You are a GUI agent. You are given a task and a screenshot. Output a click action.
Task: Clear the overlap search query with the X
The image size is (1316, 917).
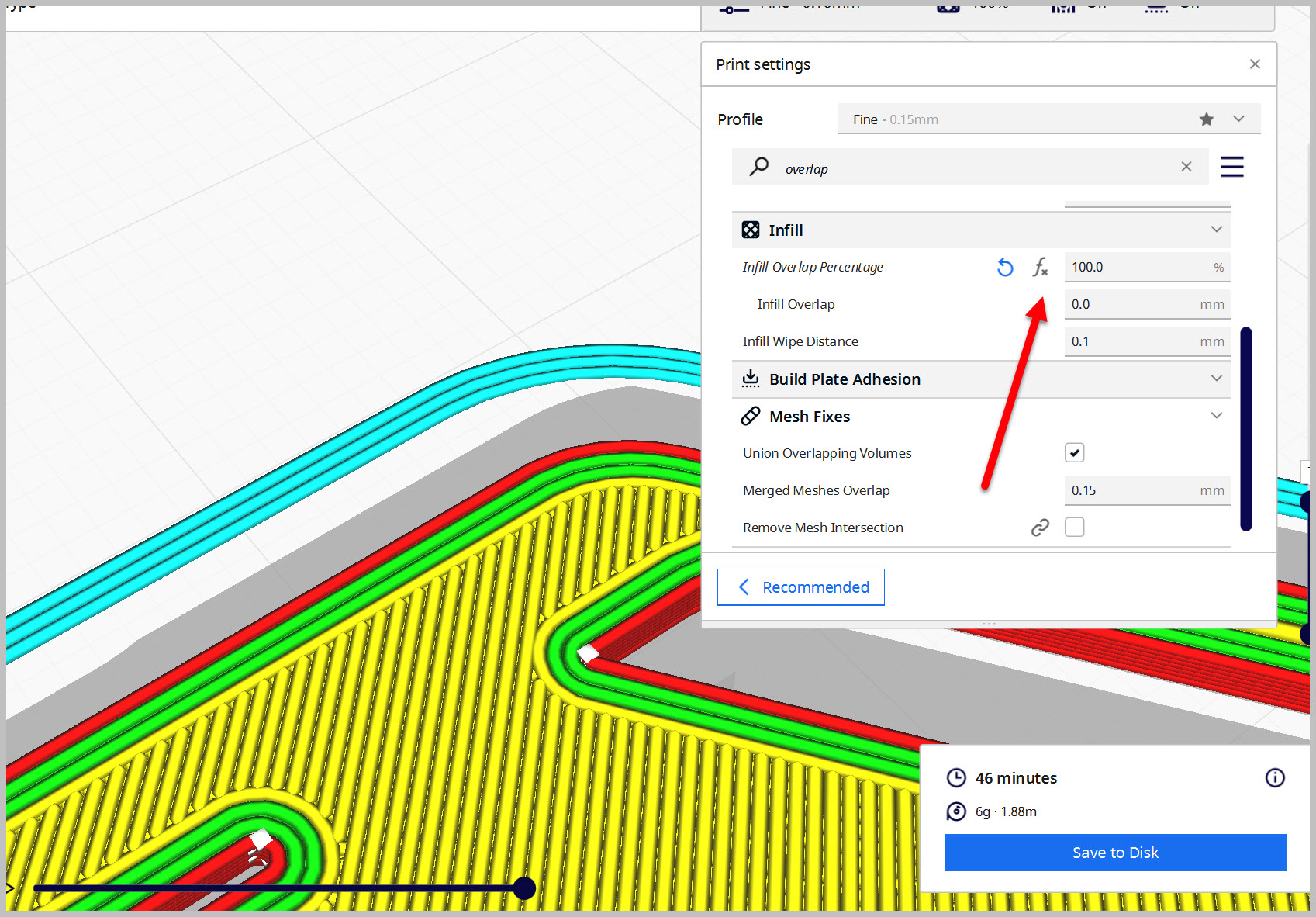(1186, 166)
